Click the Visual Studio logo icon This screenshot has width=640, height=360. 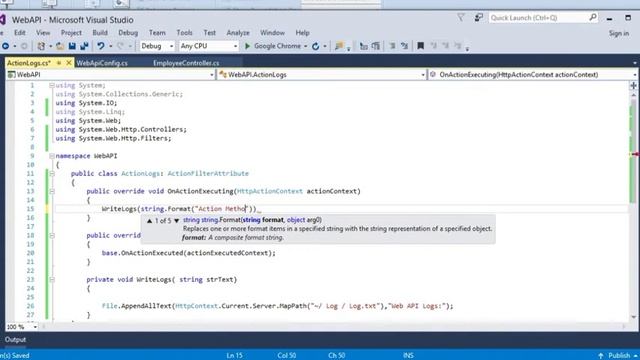[2, 20]
